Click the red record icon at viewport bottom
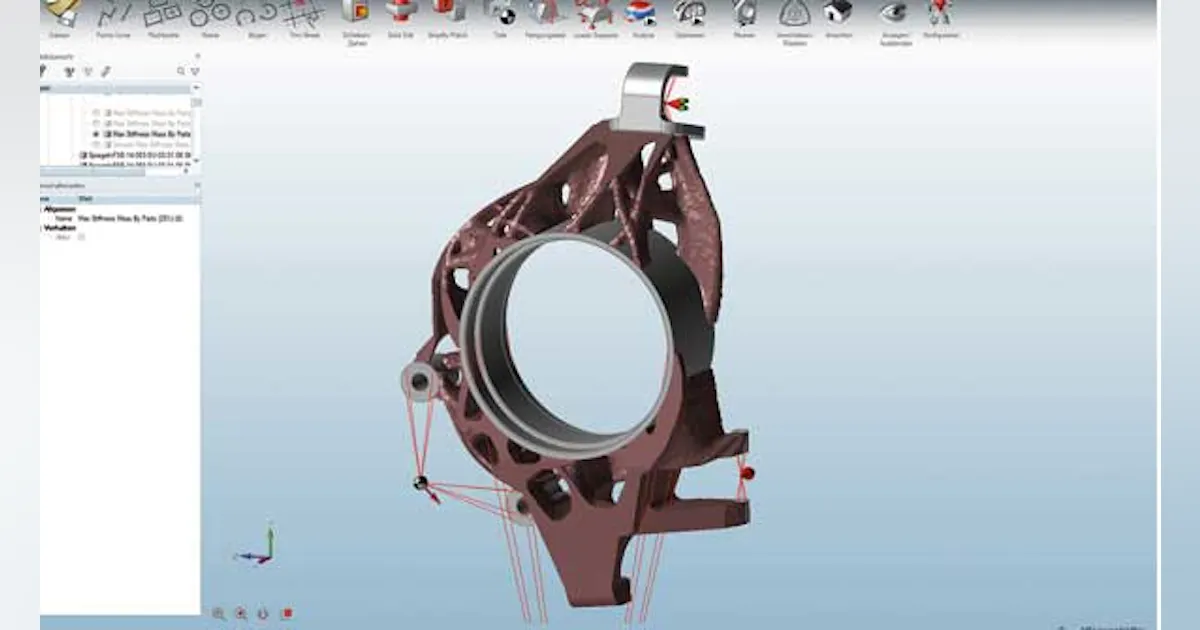This screenshot has width=1200, height=630. (287, 614)
